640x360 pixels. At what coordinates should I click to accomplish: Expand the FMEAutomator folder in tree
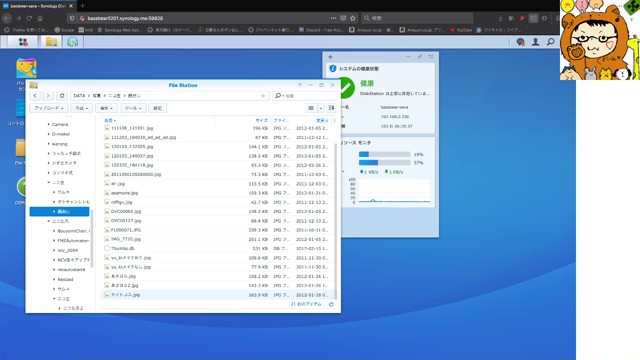(x=54, y=240)
